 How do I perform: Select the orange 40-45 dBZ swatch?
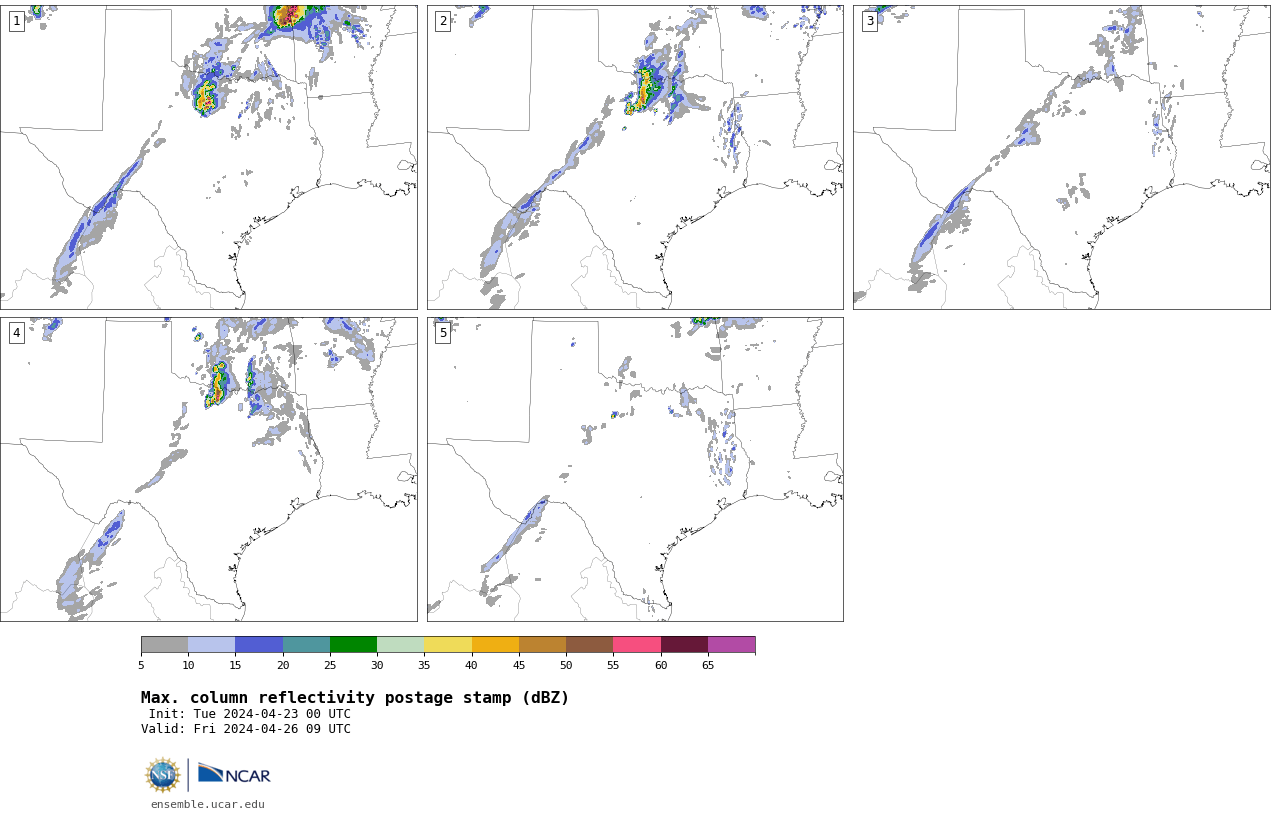[x=495, y=644]
